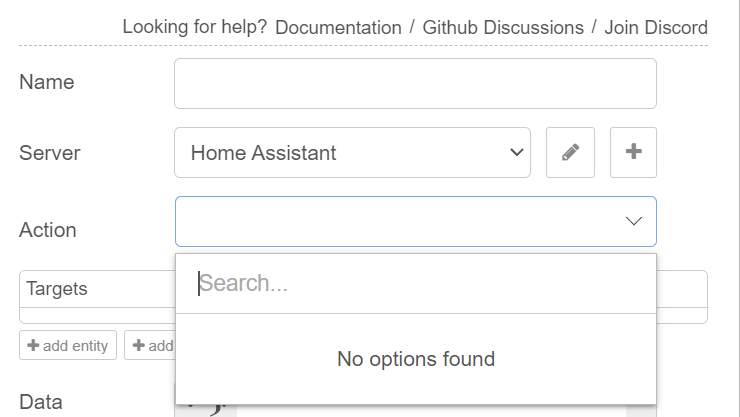Add a new server with plus icon

(x=633, y=152)
